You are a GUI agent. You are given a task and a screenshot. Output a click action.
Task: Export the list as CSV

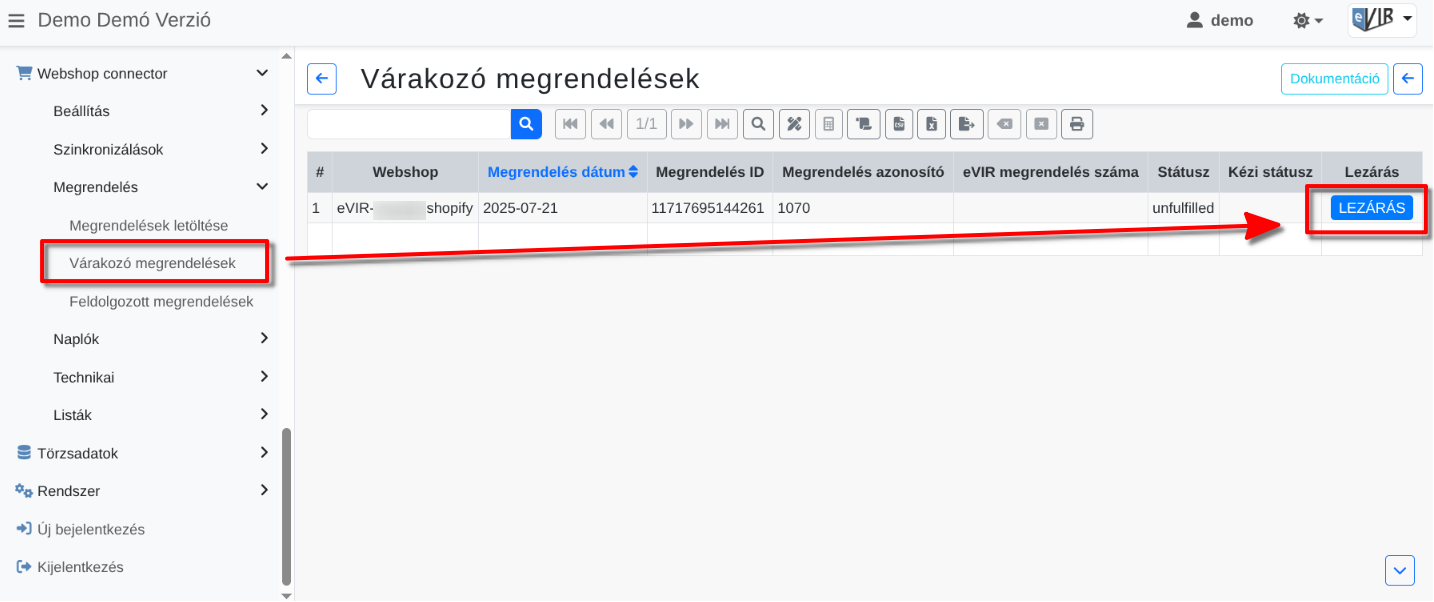[899, 124]
